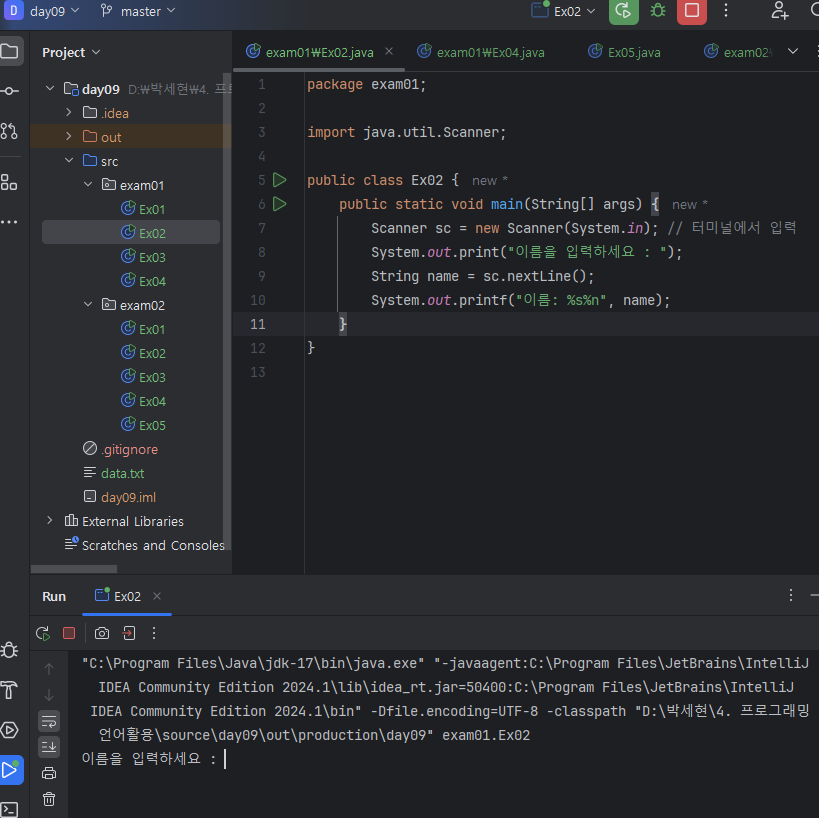
Task: Click the project tree vertical scrollbar
Action: coord(227,310)
